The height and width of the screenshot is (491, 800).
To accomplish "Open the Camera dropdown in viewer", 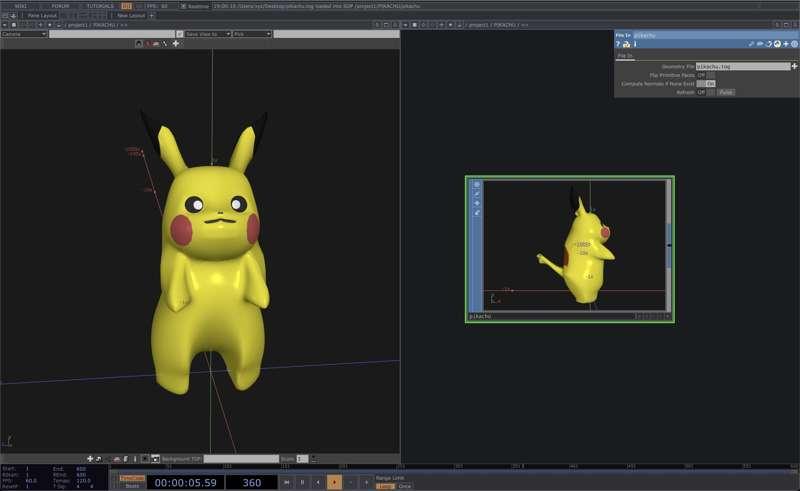I will (x=24, y=34).
